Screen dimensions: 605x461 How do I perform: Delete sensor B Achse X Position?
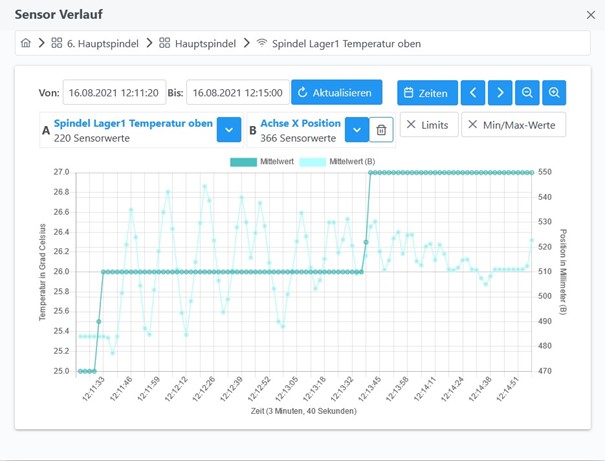click(x=381, y=130)
